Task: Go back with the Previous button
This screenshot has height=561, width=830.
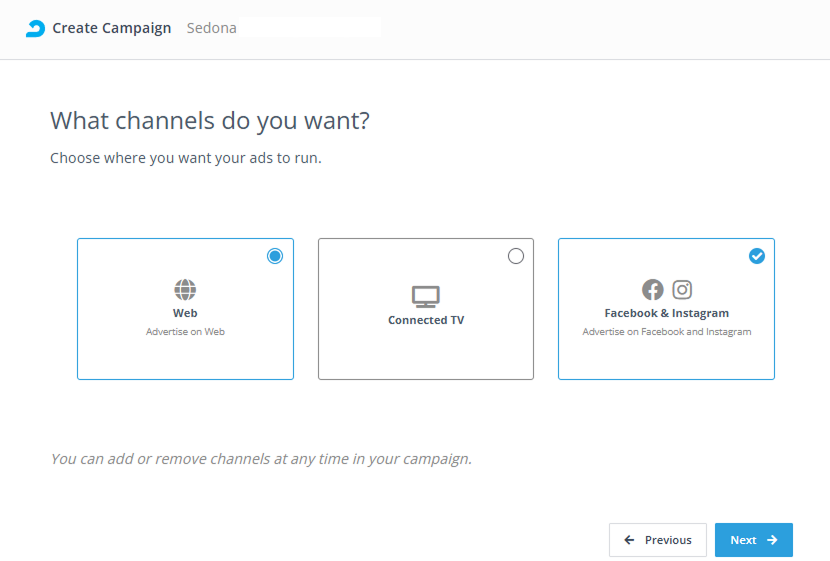Action: click(x=657, y=540)
